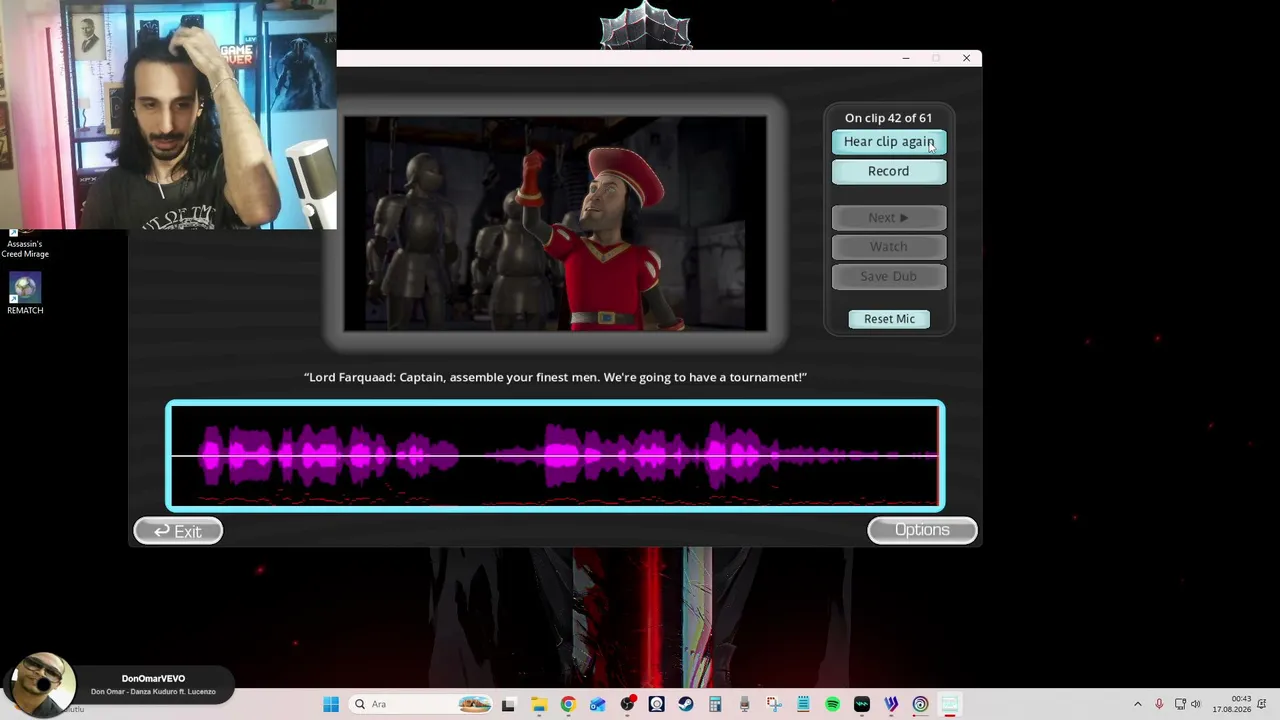
Task: Open the Options menu
Action: (922, 530)
